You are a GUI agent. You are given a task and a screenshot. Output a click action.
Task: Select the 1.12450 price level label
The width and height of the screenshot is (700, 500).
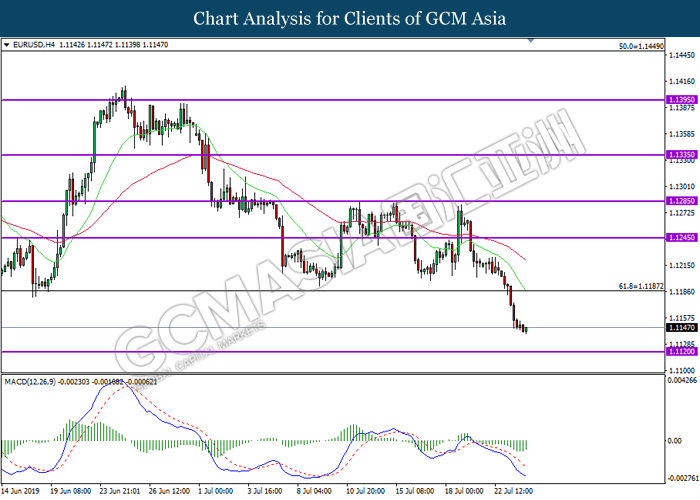pyautogui.click(x=681, y=238)
